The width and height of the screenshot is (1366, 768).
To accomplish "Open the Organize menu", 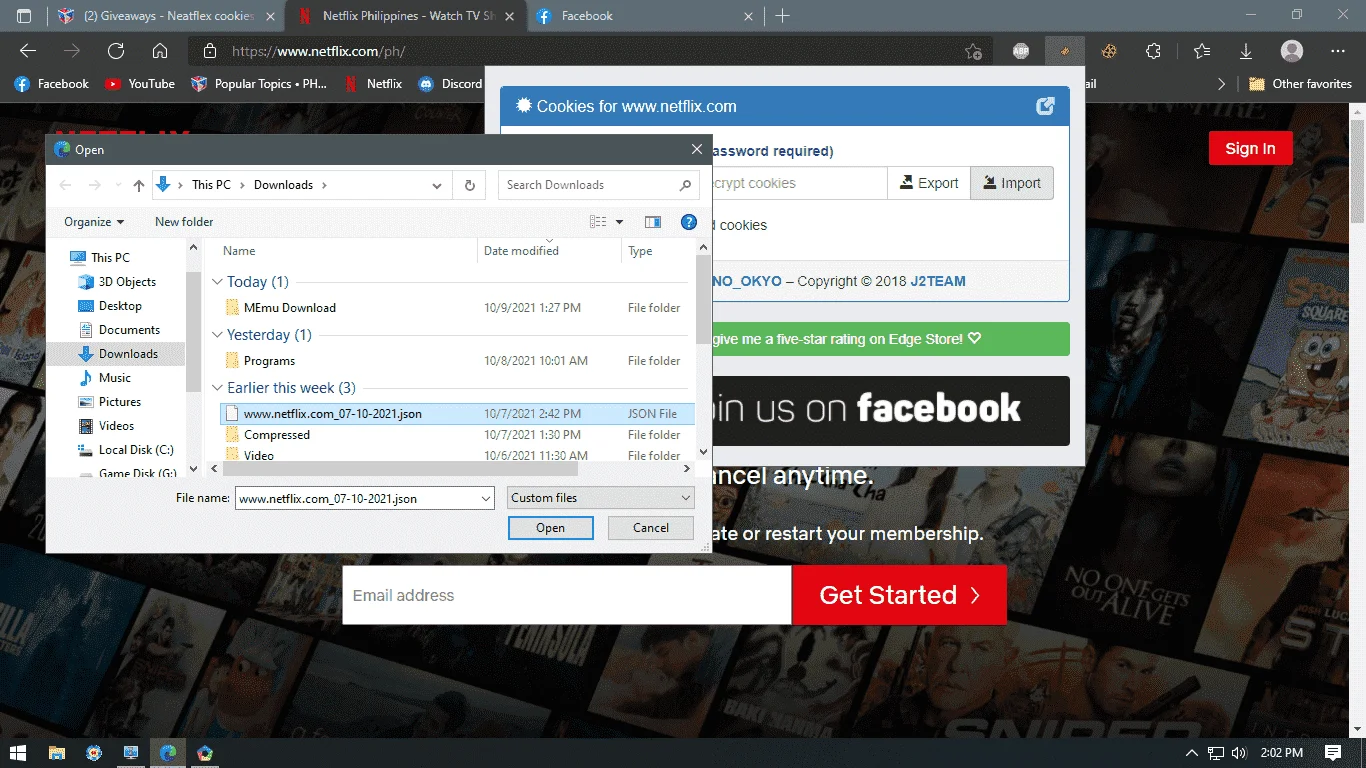I will click(94, 222).
